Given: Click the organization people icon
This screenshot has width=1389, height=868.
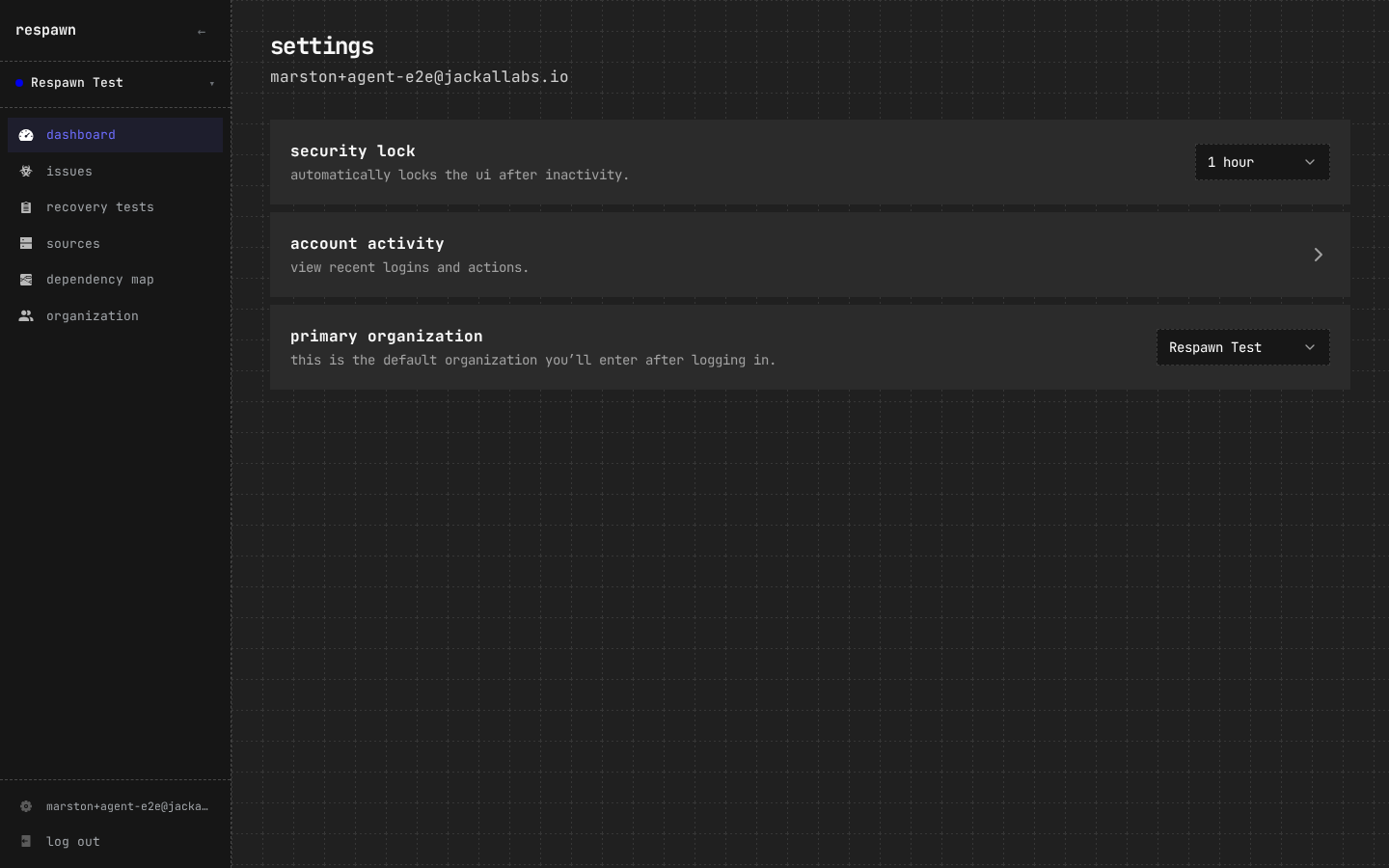Looking at the screenshot, I should coord(26,316).
